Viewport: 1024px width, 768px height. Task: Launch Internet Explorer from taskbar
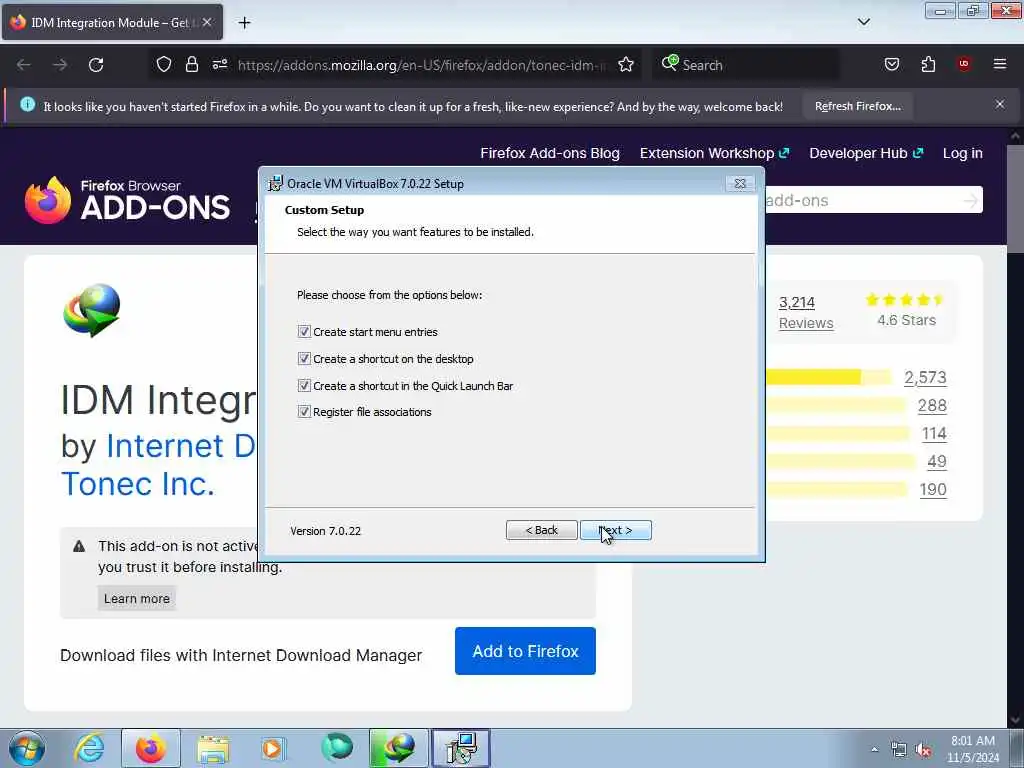point(89,748)
